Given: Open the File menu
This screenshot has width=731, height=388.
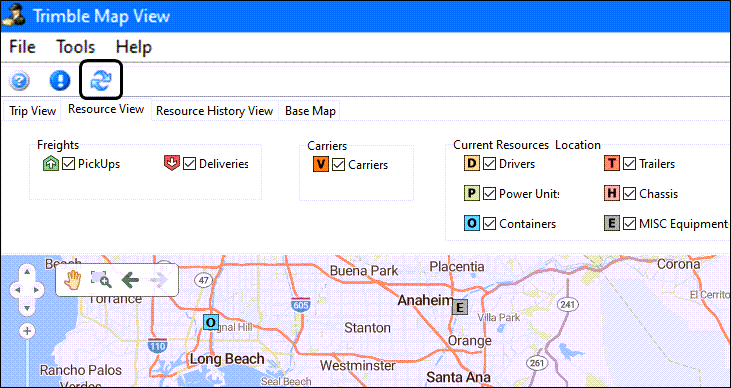Looking at the screenshot, I should tap(22, 47).
